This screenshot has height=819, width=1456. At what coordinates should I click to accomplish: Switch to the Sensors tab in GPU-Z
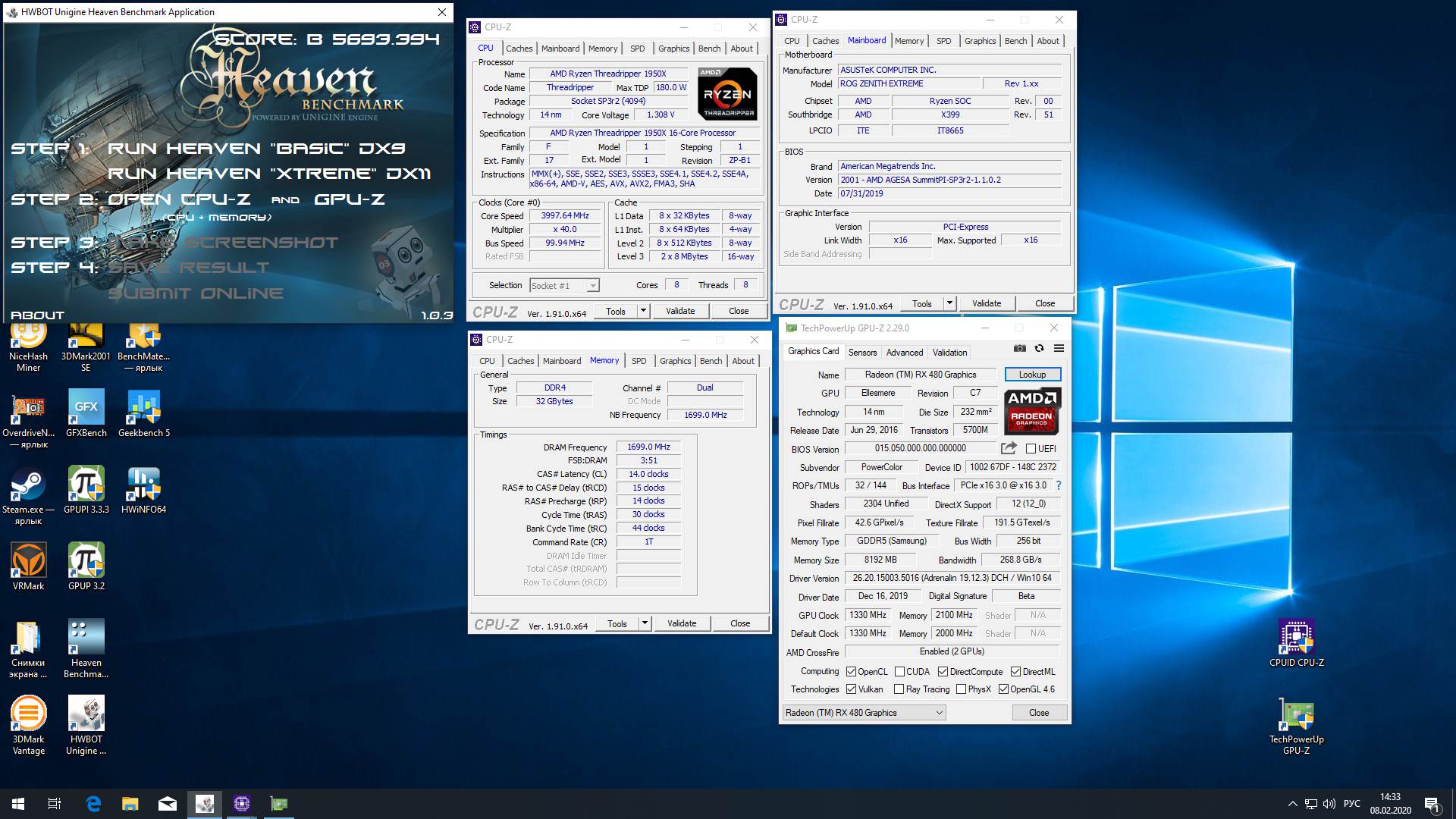[862, 353]
